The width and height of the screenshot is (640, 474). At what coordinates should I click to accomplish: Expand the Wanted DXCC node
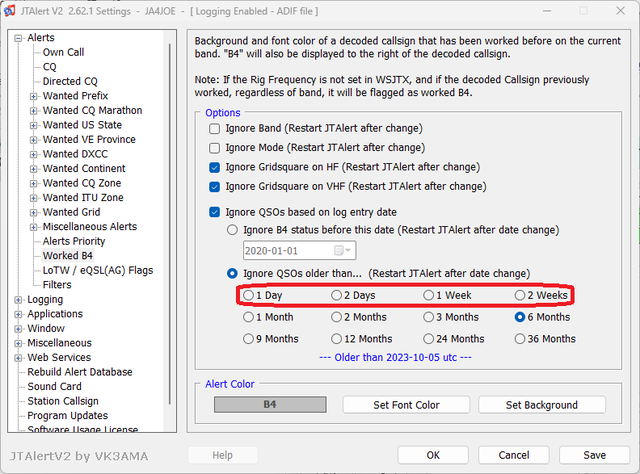pos(33,154)
